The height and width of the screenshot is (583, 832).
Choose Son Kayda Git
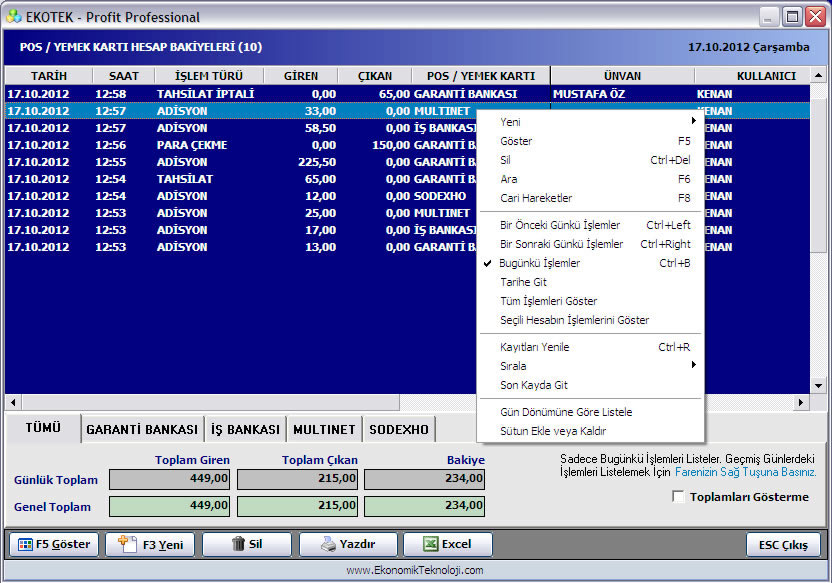[x=592, y=385]
